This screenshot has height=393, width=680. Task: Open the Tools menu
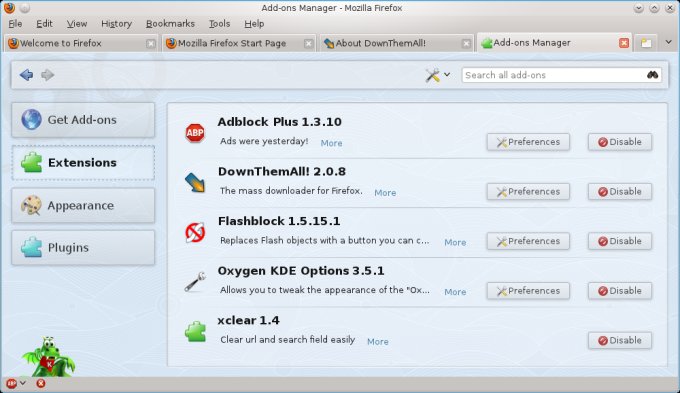219,23
